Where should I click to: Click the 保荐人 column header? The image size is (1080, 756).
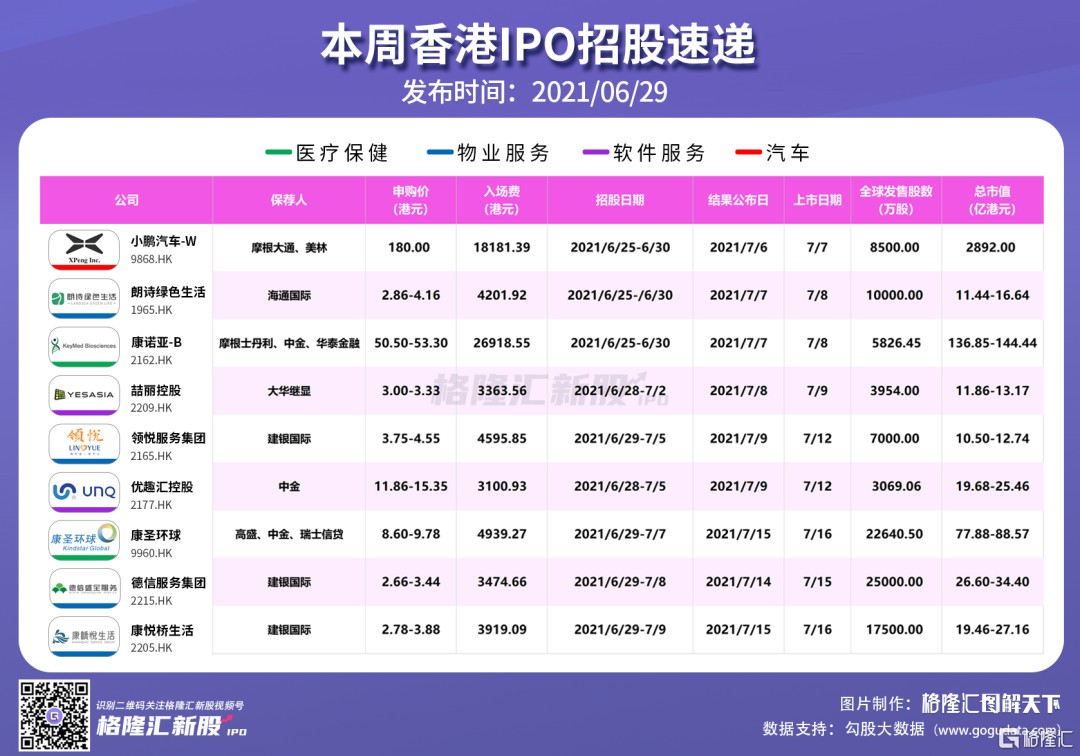click(288, 200)
